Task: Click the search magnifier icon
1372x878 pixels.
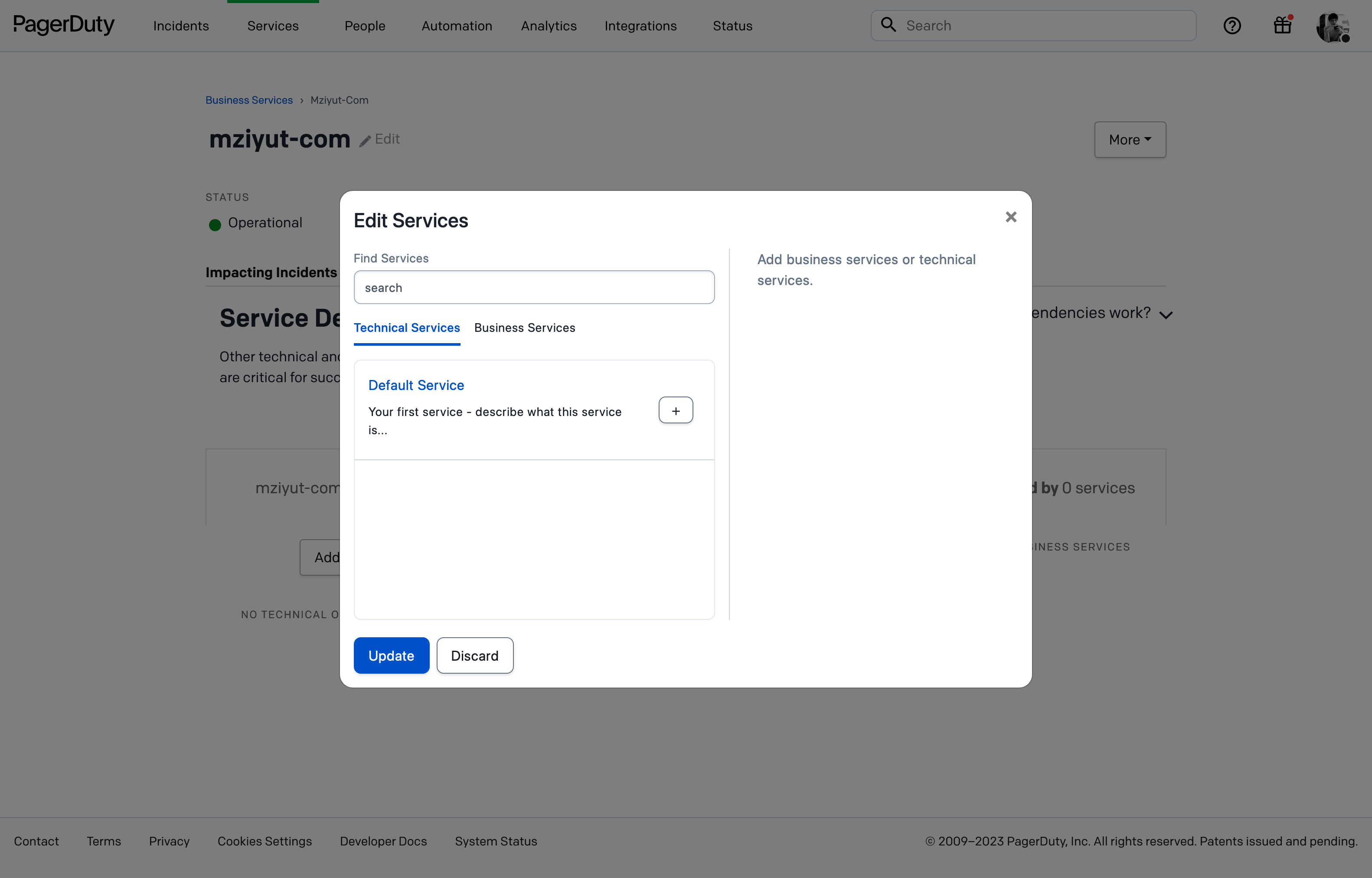Action: [x=888, y=25]
